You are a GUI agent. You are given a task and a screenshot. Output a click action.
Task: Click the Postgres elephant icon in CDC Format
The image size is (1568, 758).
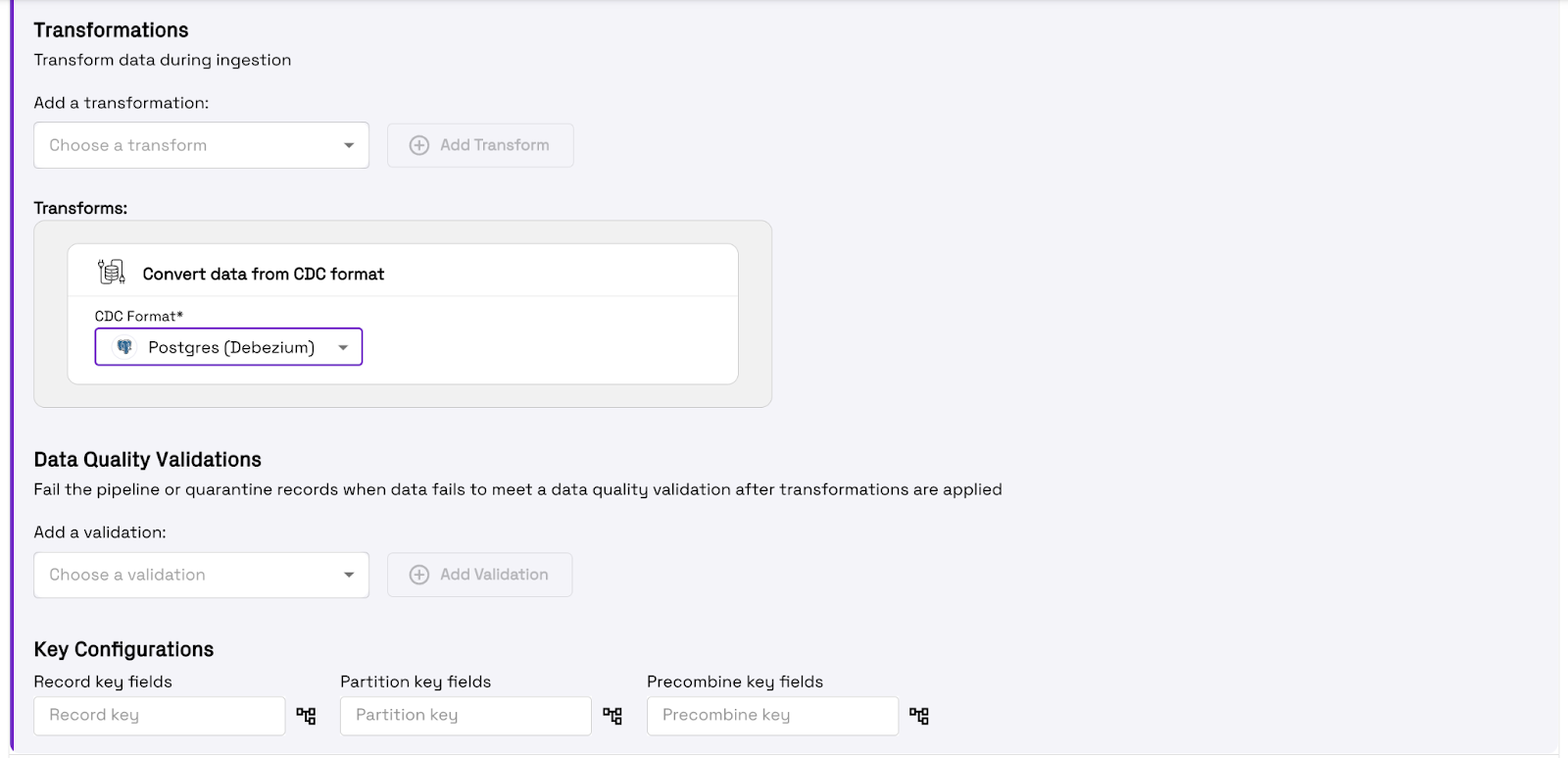click(x=123, y=346)
